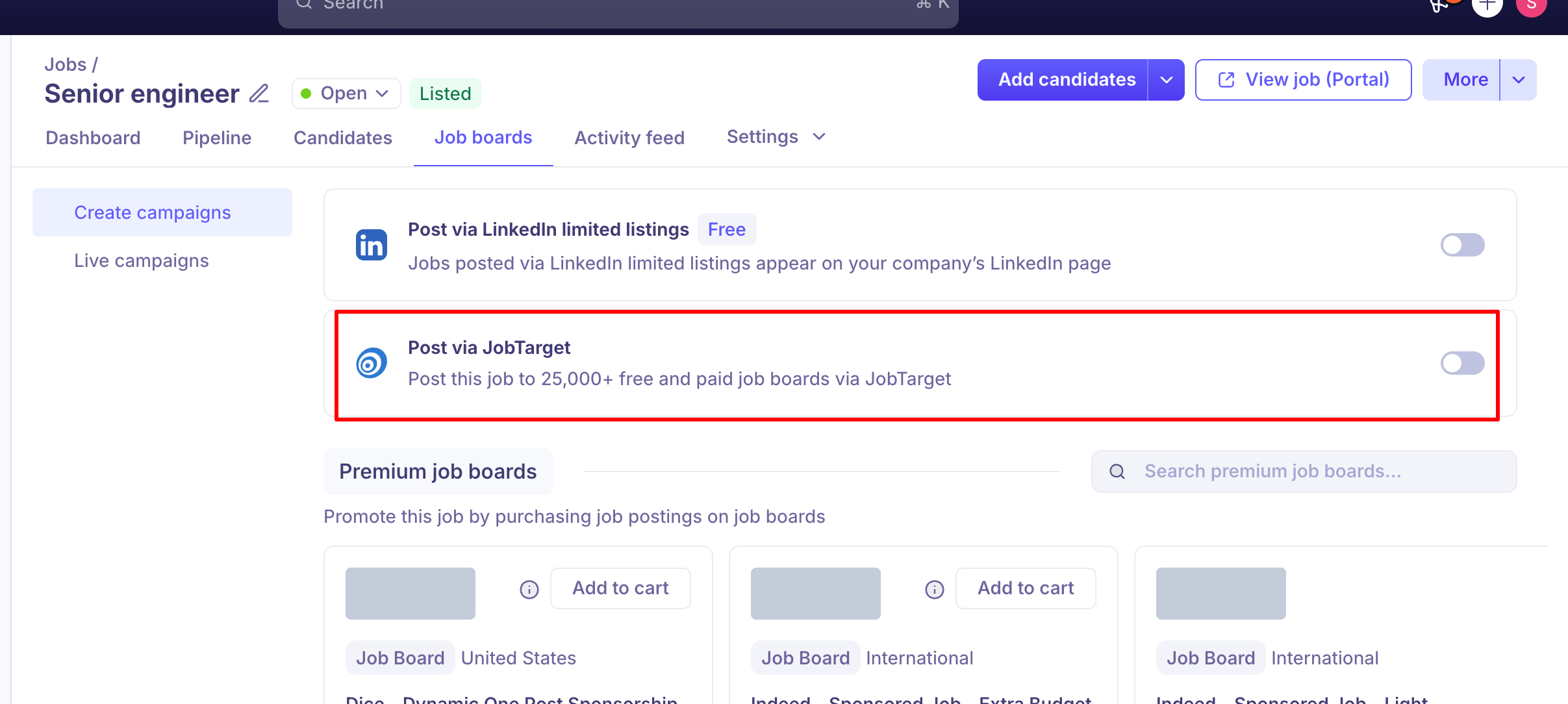Click the external link icon in View job button

tap(1226, 80)
